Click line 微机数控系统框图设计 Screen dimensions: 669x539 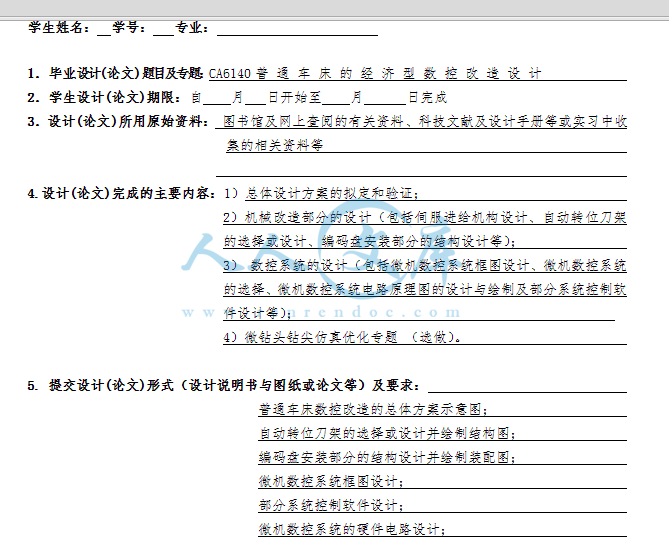pyautogui.click(x=331, y=481)
